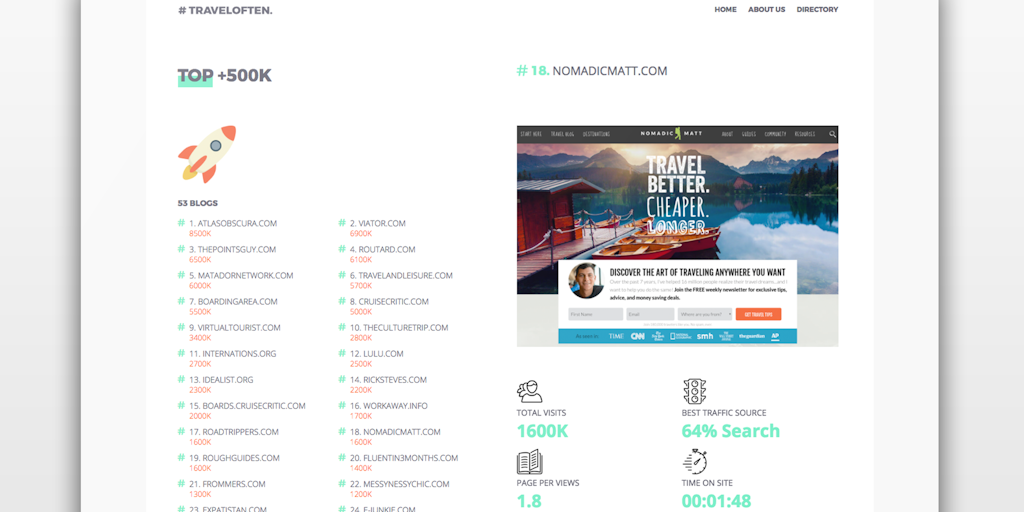
Task: Click the First Name field in screenshot
Action: click(596, 314)
